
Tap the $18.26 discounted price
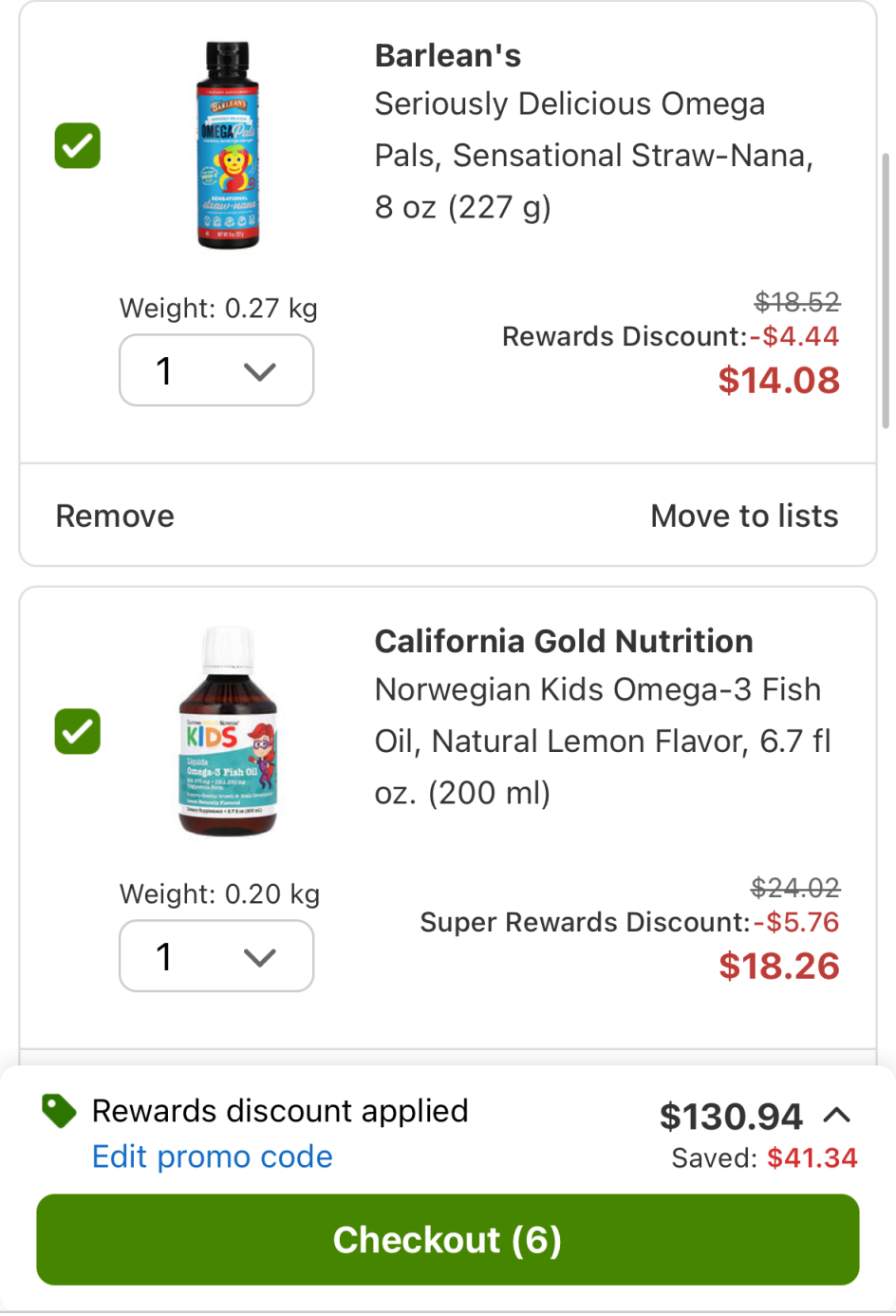click(778, 967)
